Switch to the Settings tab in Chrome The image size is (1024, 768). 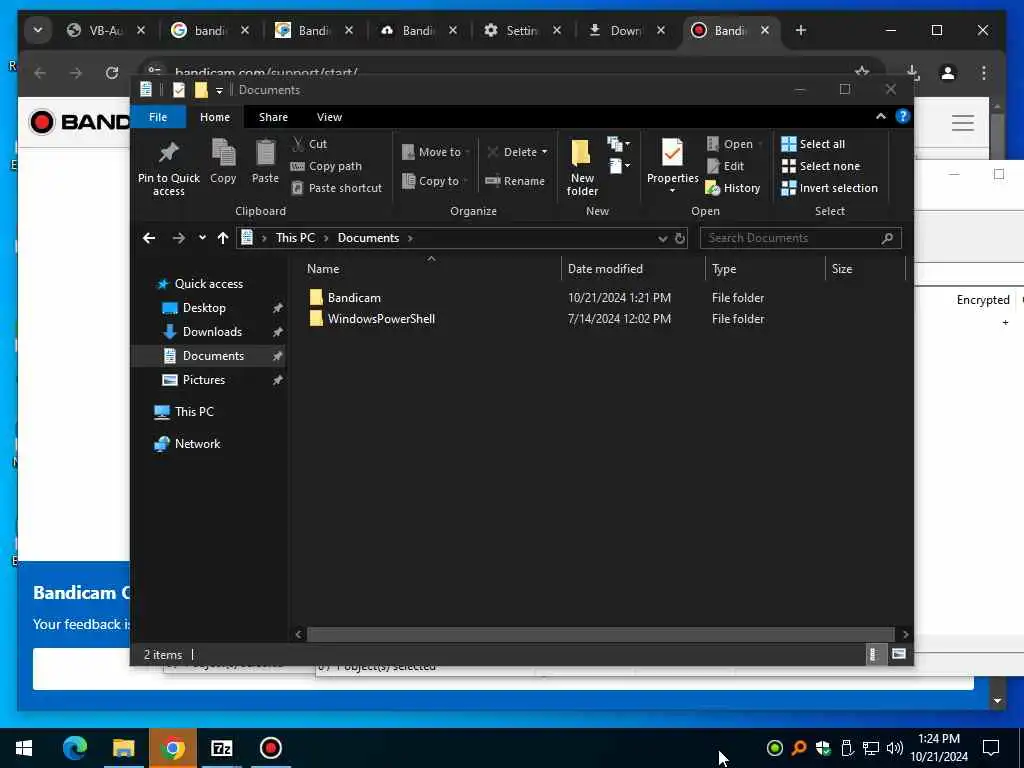(x=524, y=31)
